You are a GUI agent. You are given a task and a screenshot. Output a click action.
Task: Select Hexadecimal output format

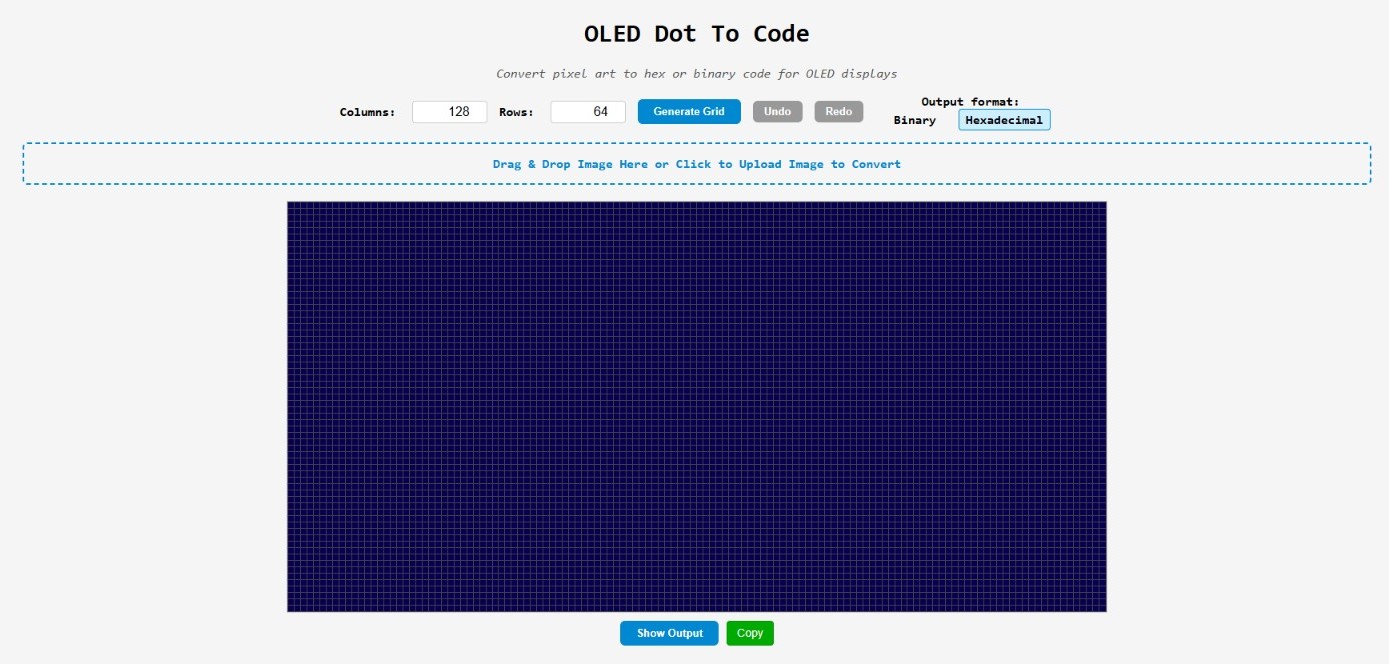(x=1004, y=120)
